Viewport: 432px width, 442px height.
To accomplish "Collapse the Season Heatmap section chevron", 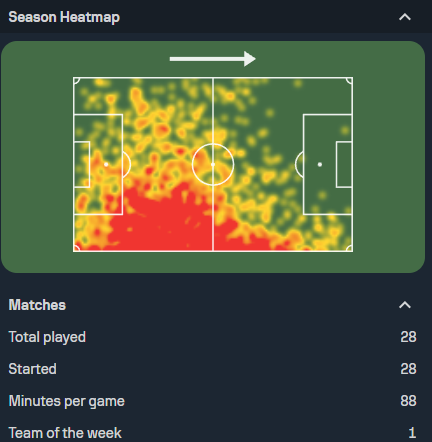I will (405, 17).
